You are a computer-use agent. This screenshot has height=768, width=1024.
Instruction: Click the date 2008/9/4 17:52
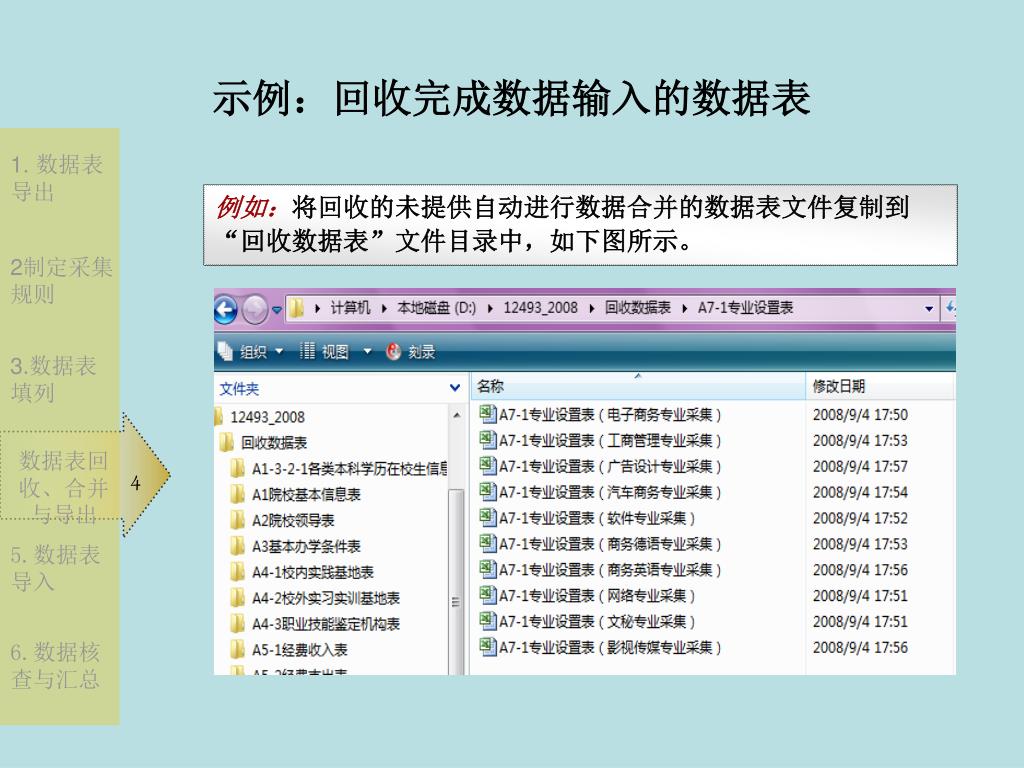pos(860,519)
